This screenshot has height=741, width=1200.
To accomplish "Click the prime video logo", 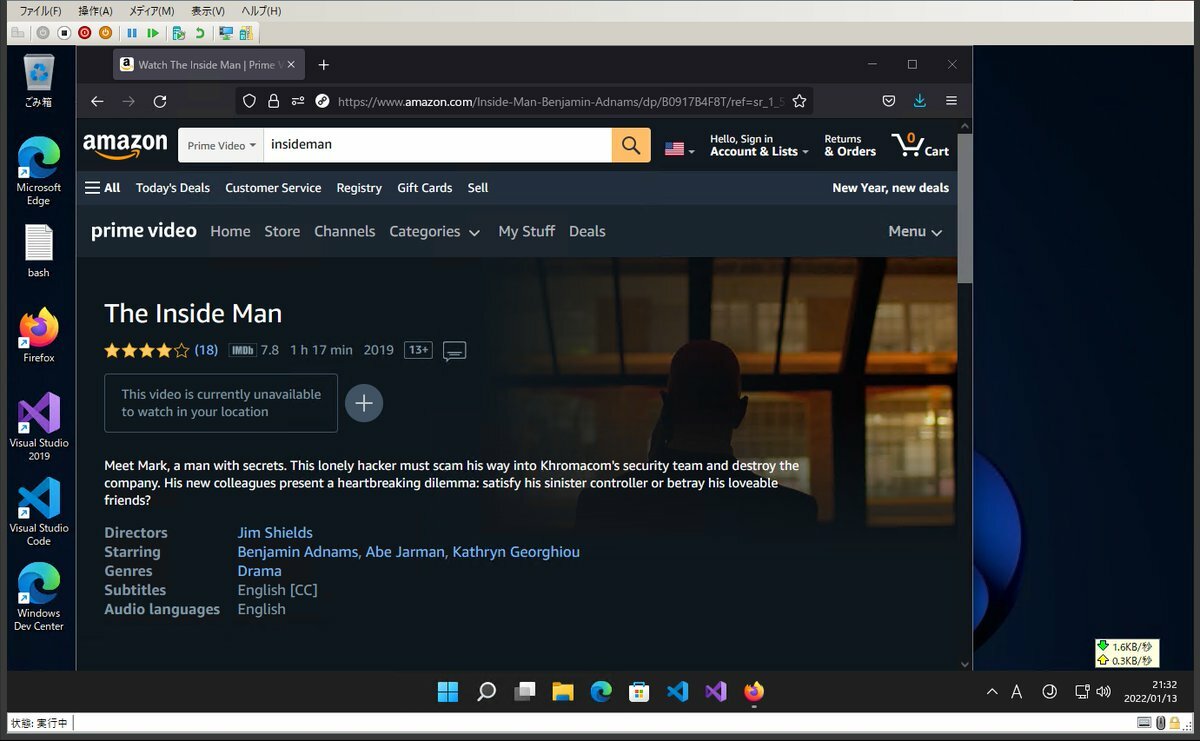I will [144, 231].
